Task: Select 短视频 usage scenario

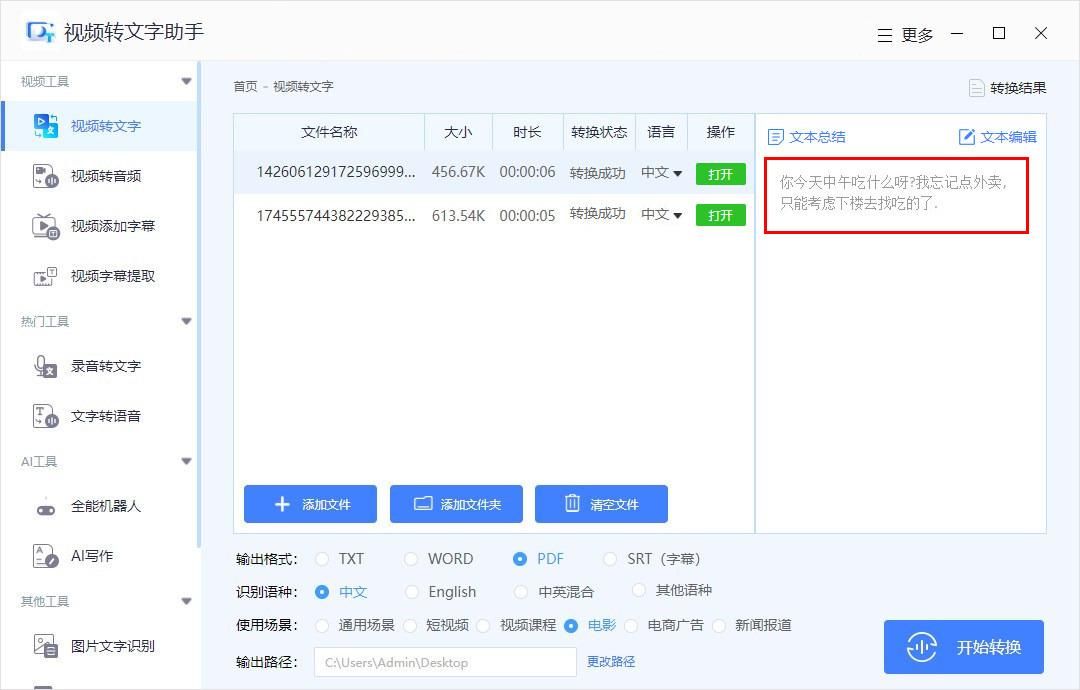Action: 411,626
